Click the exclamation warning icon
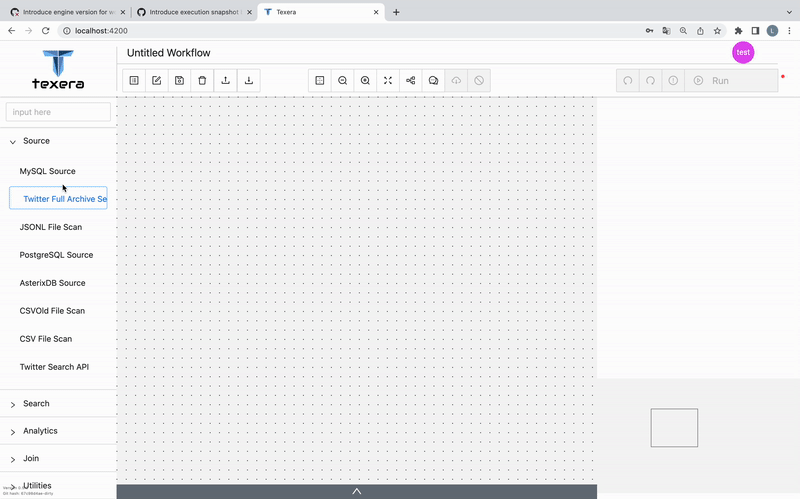Screen dimensions: 800x499 (673, 81)
